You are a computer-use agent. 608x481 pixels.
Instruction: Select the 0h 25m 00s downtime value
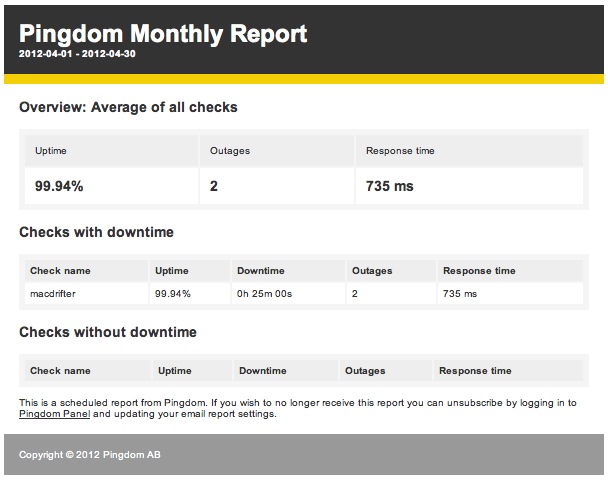point(264,294)
